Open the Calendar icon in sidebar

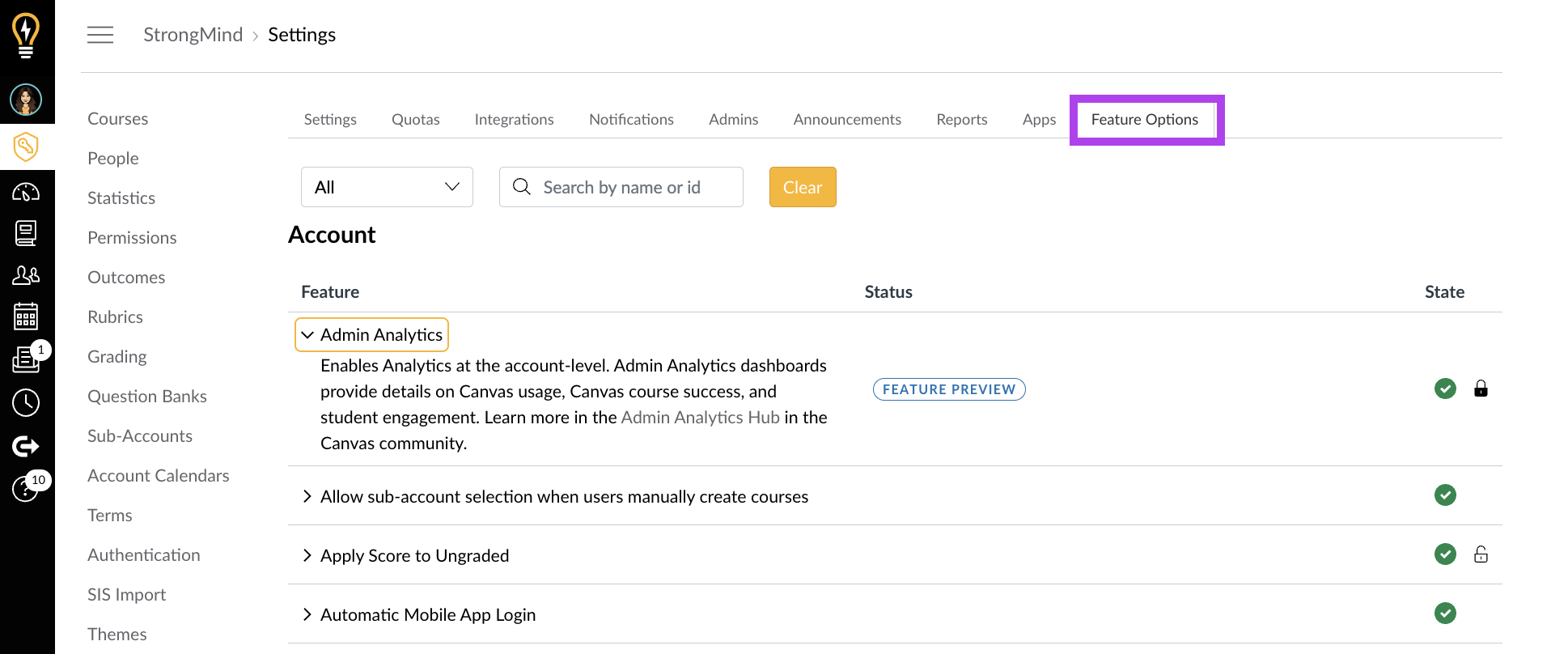click(x=26, y=316)
